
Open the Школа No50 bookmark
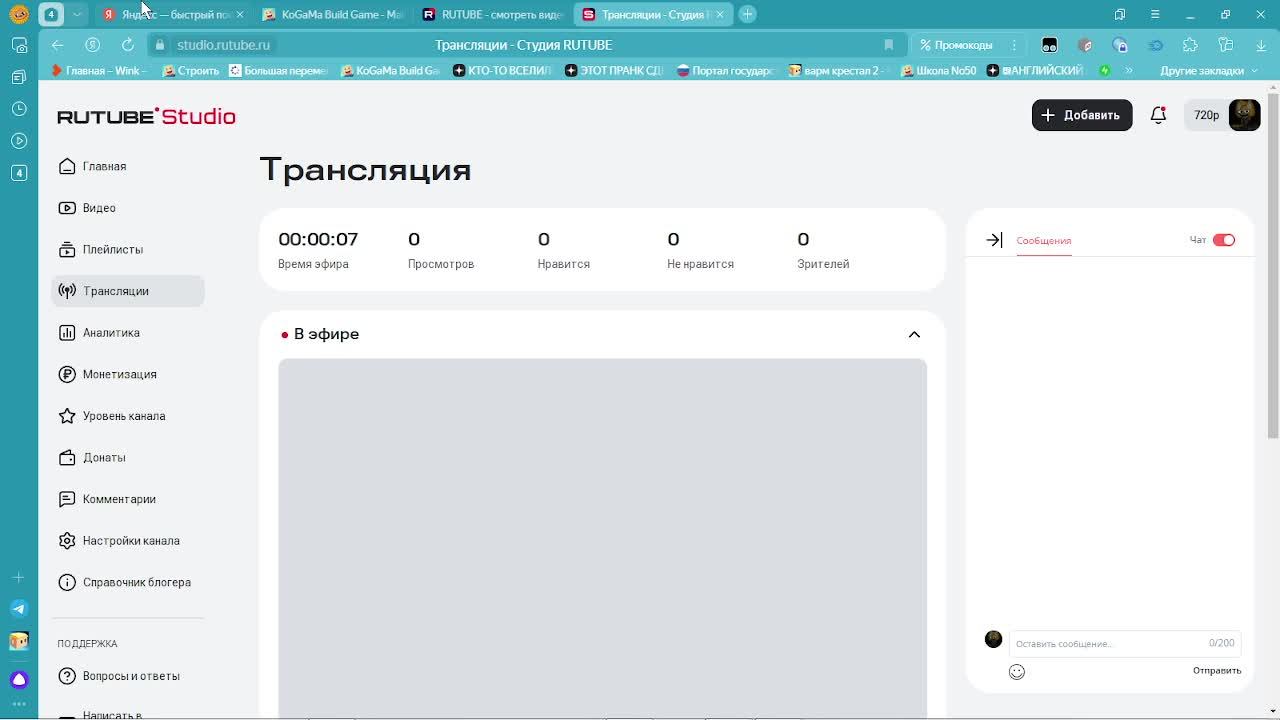click(x=939, y=71)
